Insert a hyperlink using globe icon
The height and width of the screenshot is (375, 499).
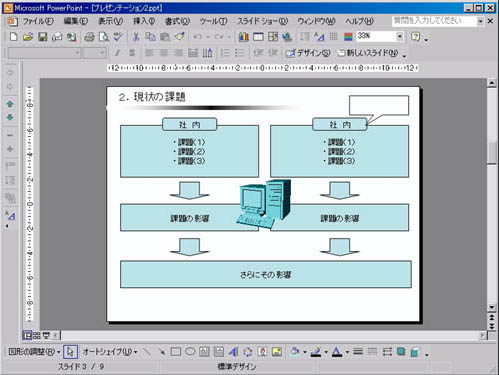coord(287,37)
